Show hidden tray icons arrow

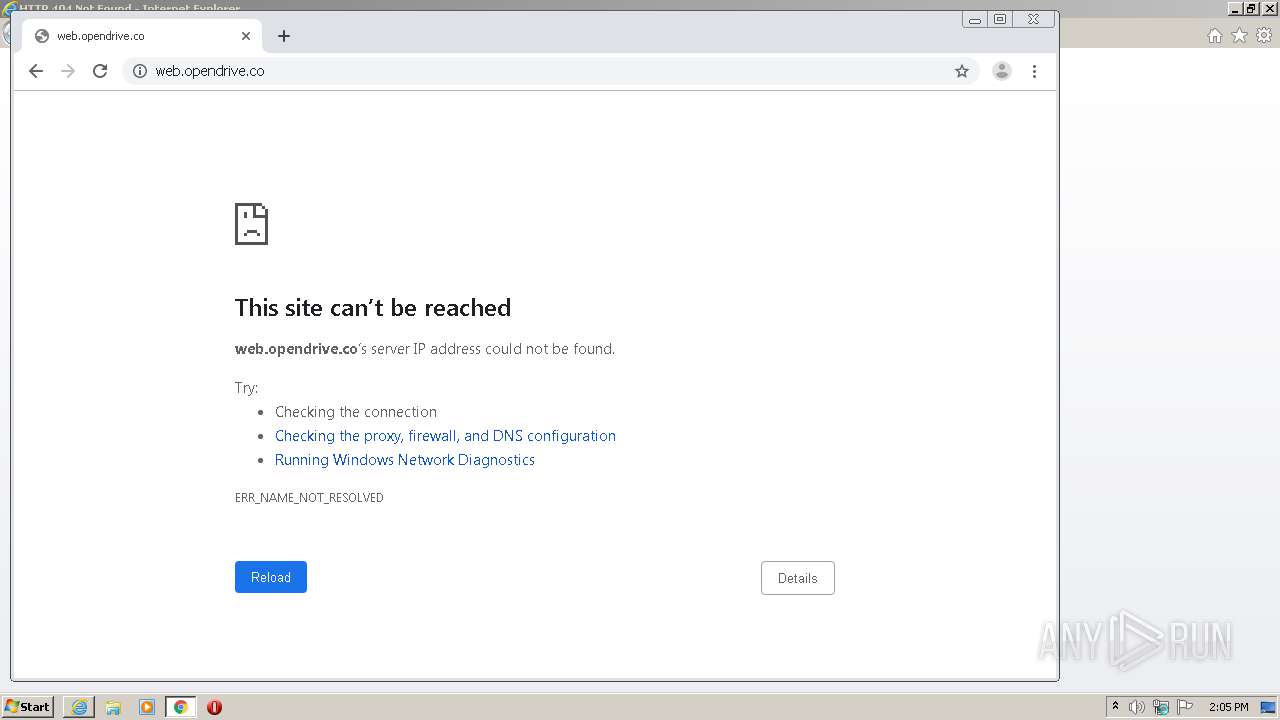pyautogui.click(x=1116, y=707)
